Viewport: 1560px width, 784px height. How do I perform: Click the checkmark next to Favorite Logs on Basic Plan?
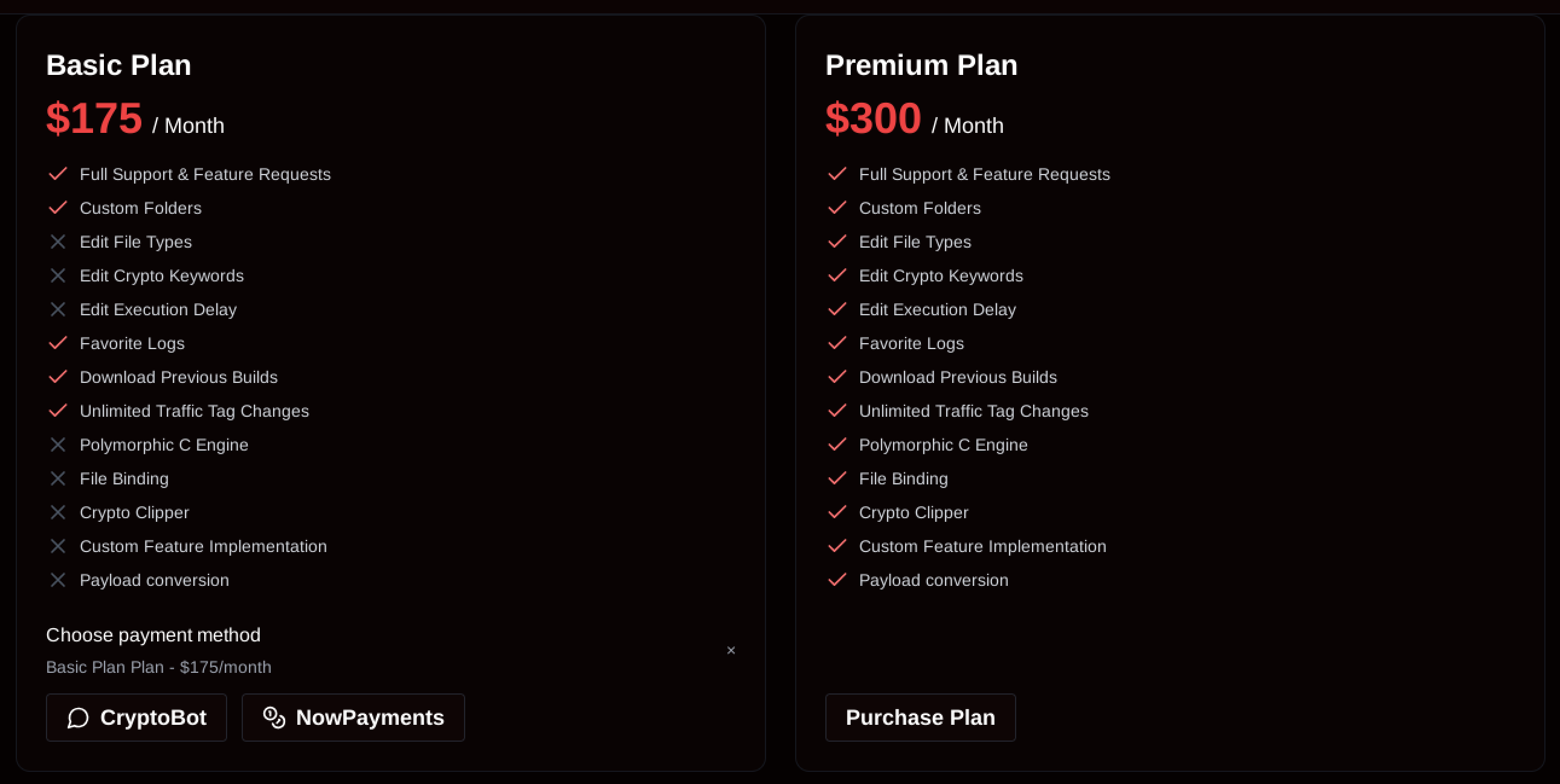point(57,342)
